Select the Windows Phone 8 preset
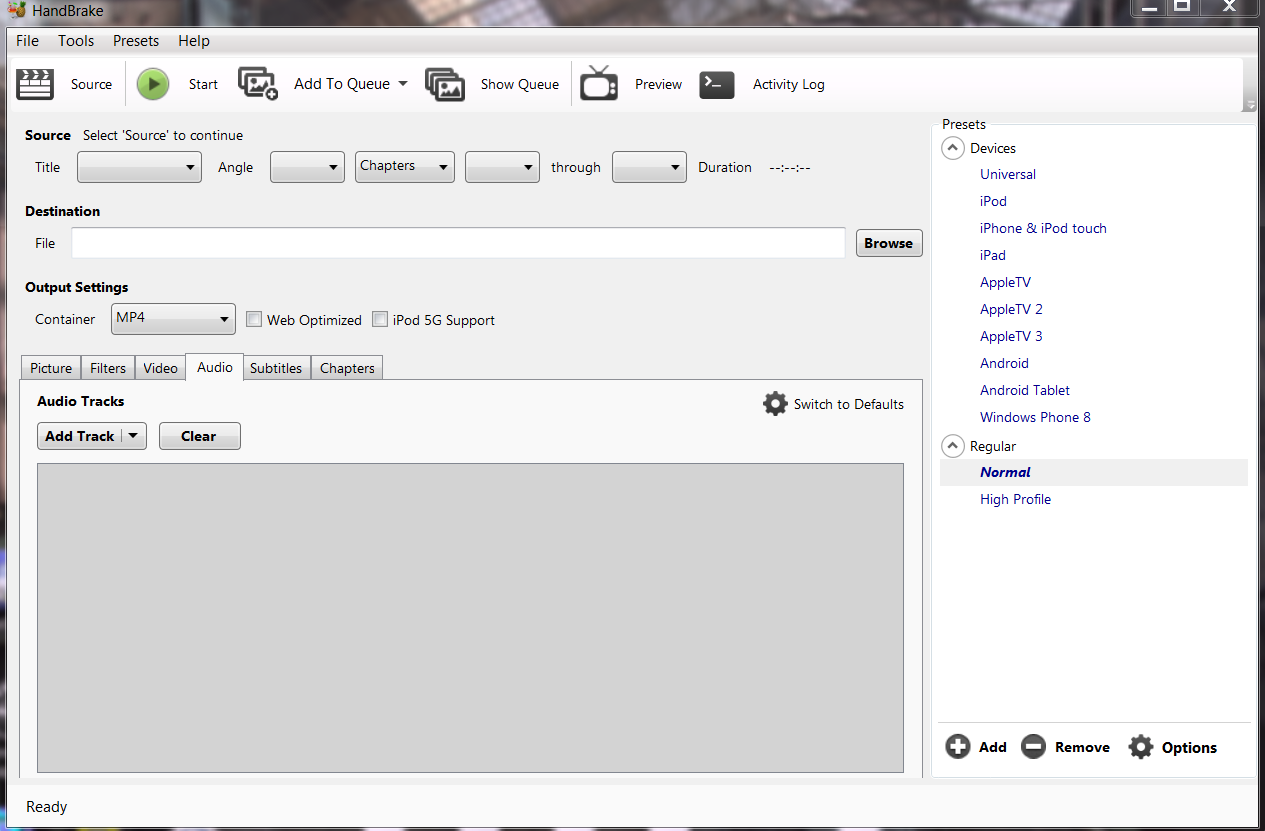The width and height of the screenshot is (1265, 831). pyautogui.click(x=1035, y=417)
